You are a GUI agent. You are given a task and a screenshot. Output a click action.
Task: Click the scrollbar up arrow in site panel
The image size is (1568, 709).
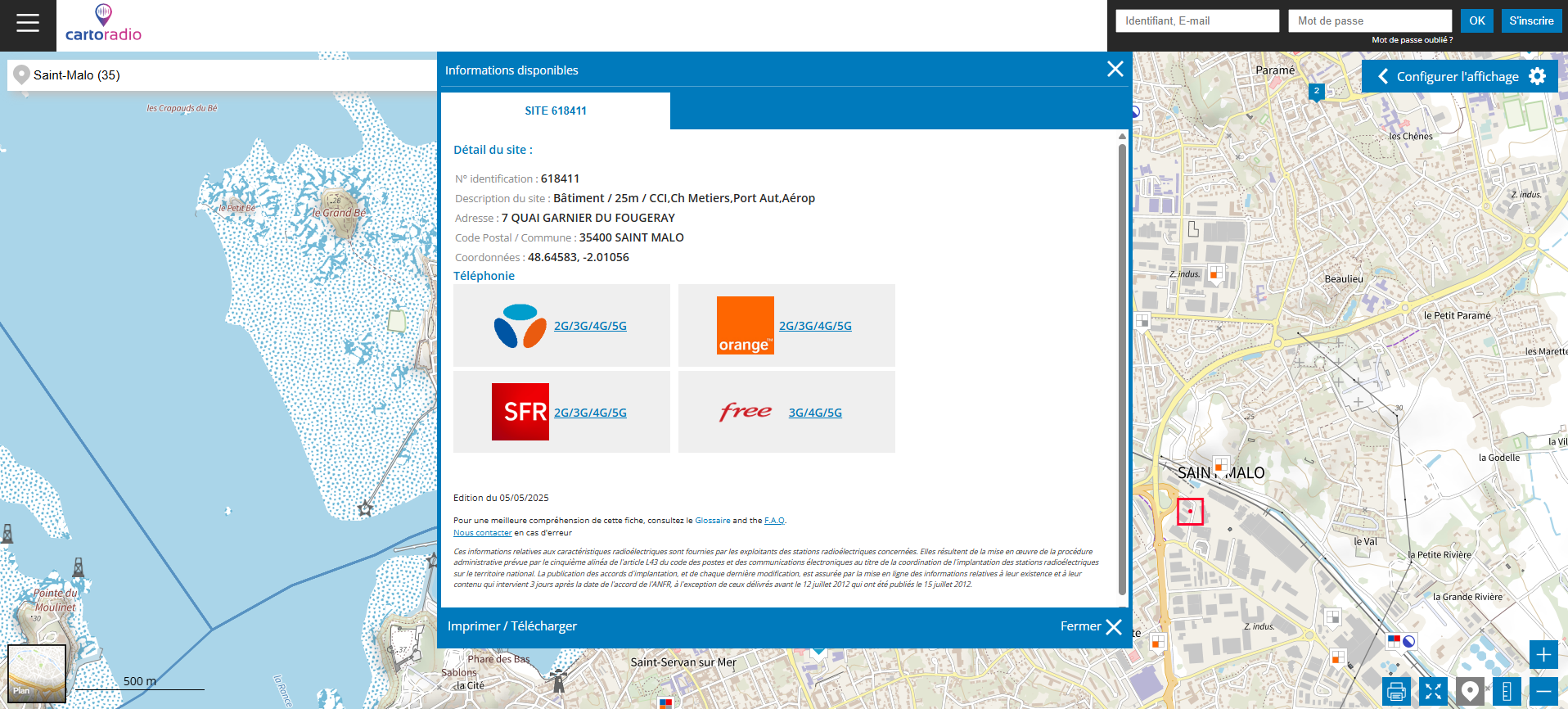(1122, 136)
